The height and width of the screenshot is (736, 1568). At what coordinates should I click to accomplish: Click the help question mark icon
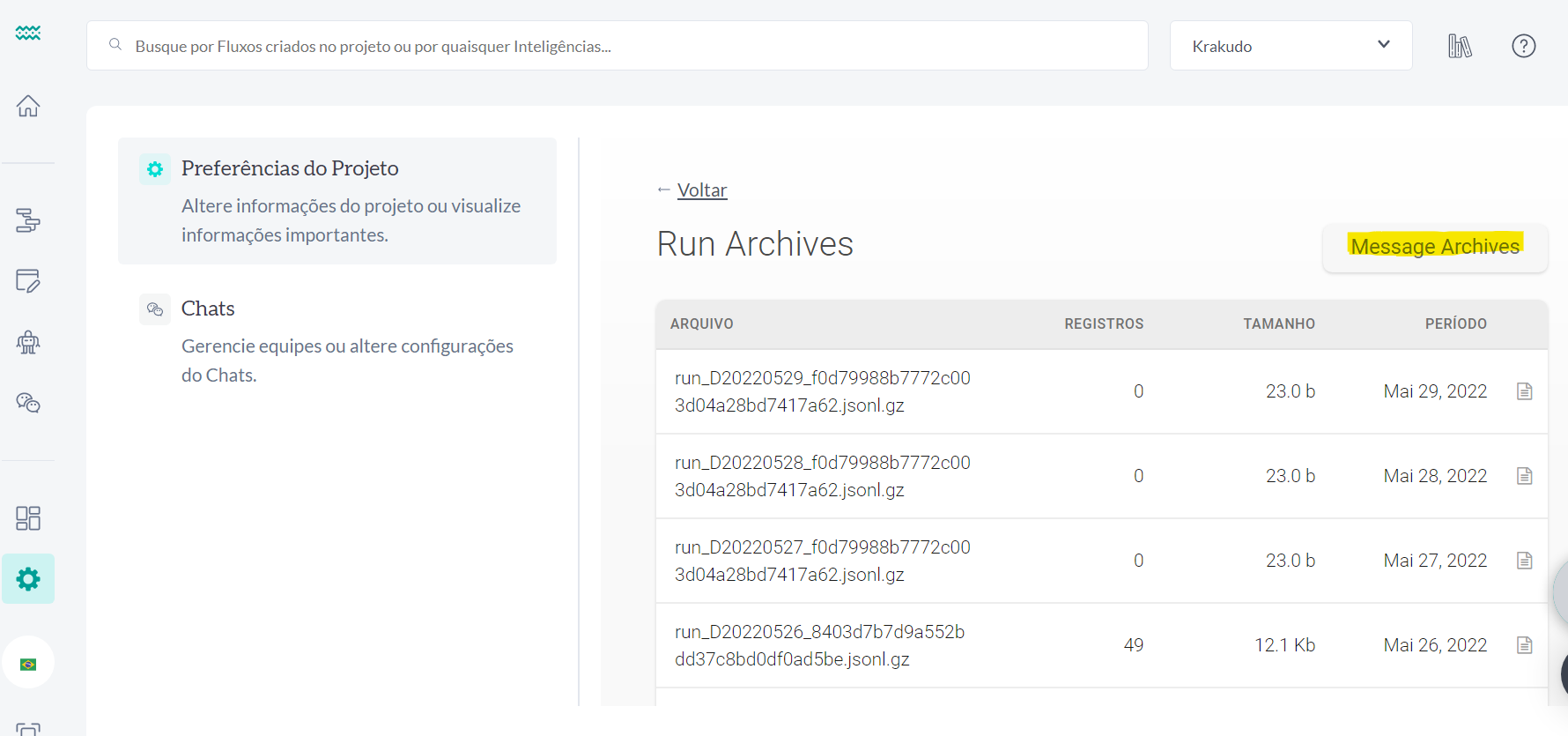(x=1523, y=46)
